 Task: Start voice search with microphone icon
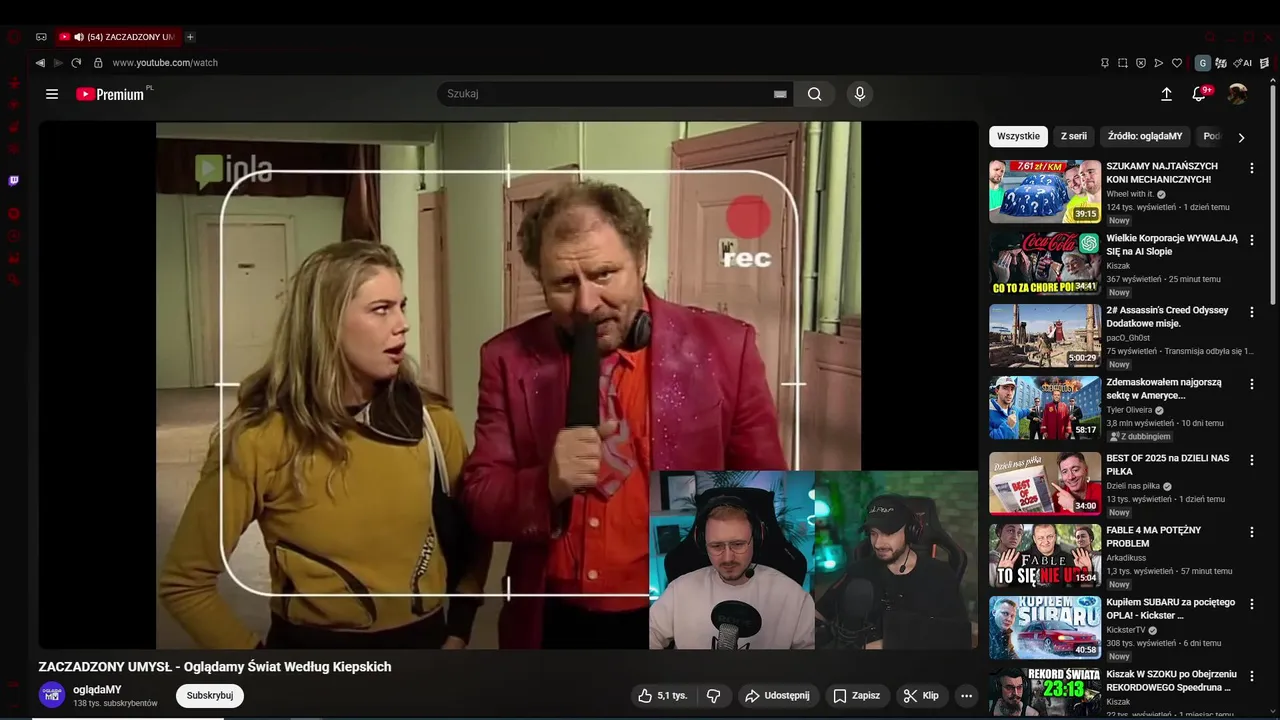(x=859, y=94)
